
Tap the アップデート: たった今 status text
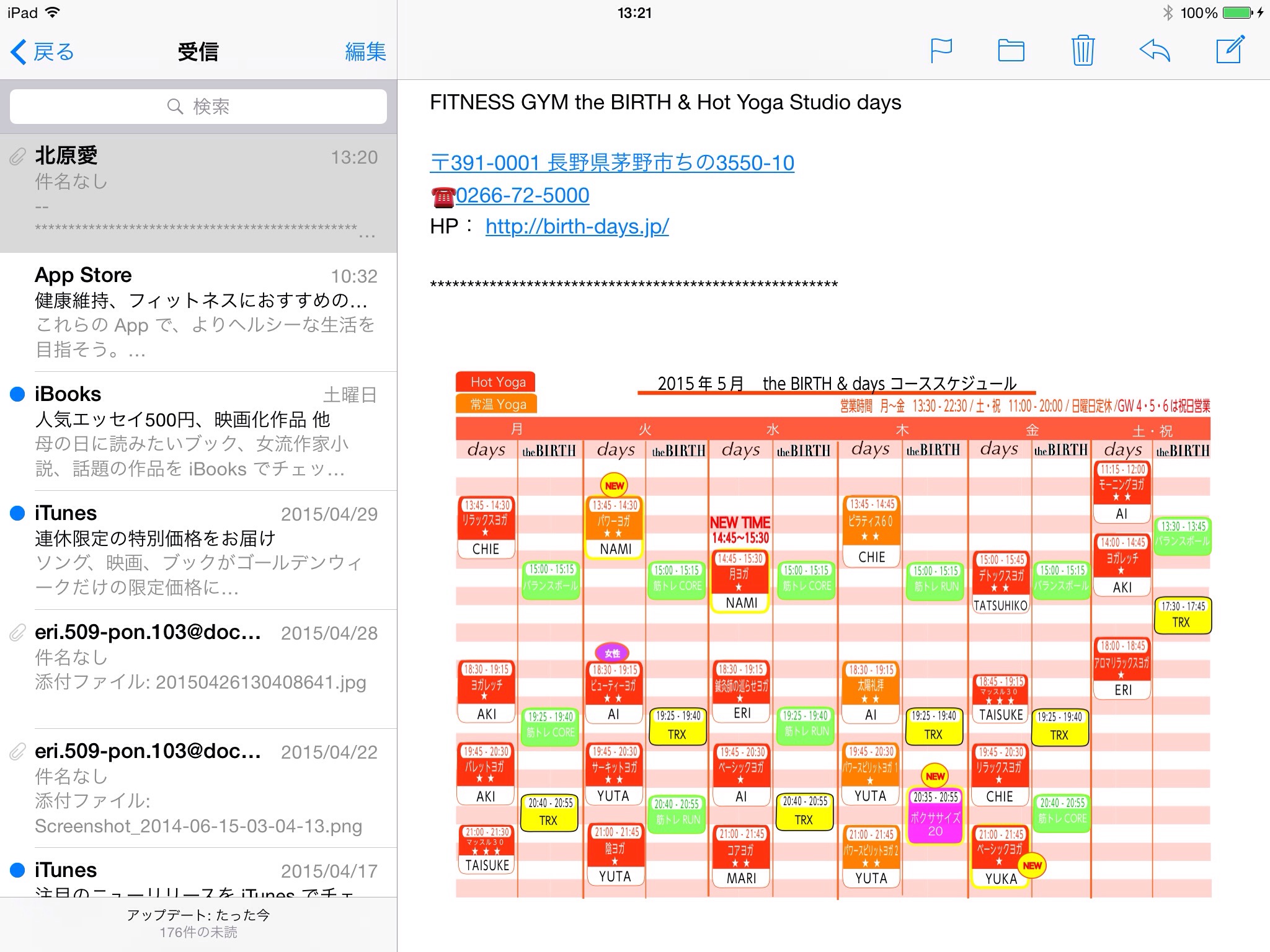[x=198, y=915]
